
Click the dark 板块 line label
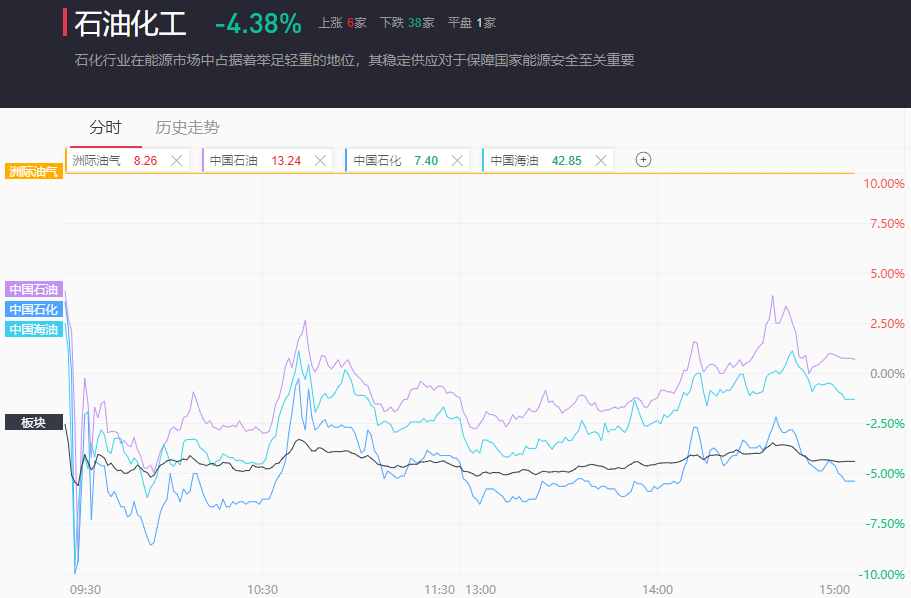point(34,422)
